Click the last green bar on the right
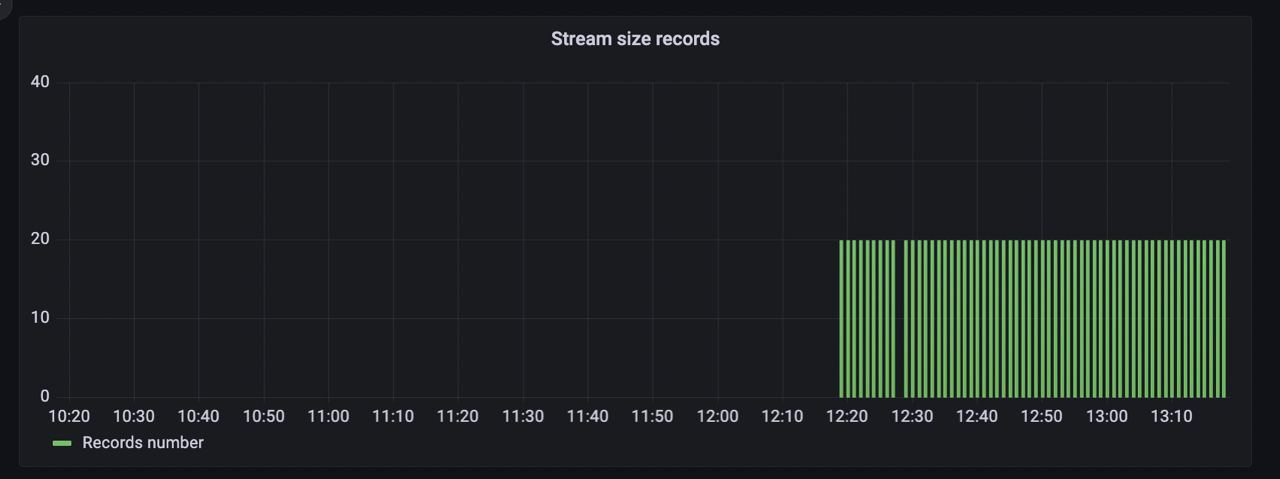1280x479 pixels. (1222, 320)
